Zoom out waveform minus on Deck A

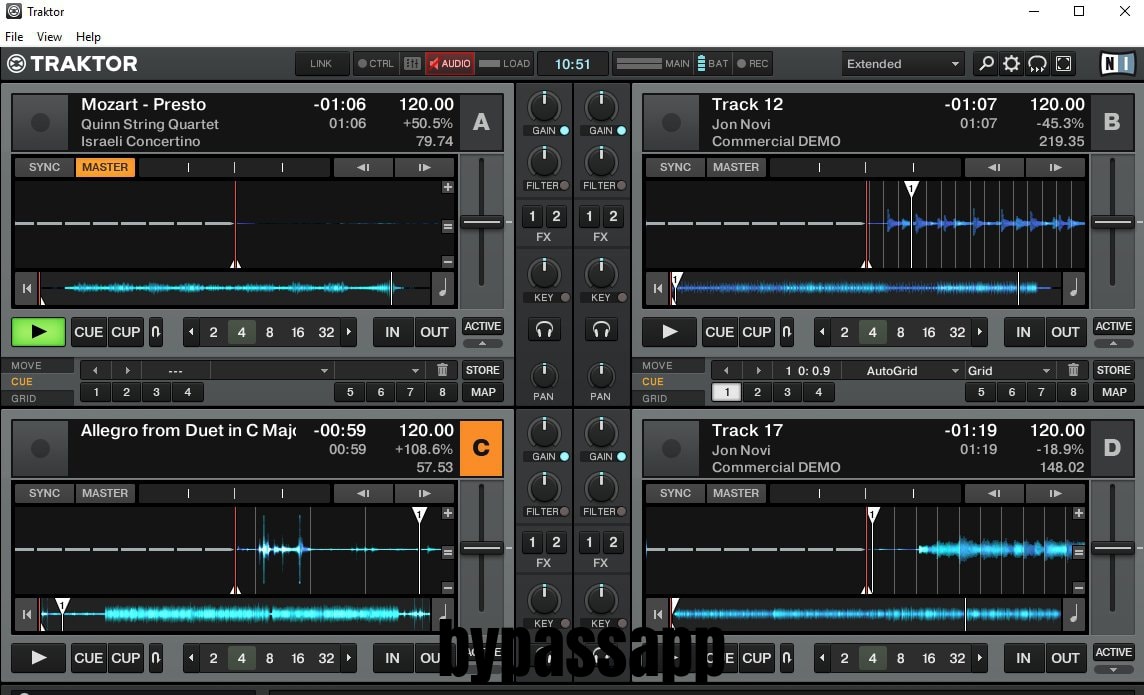click(447, 262)
